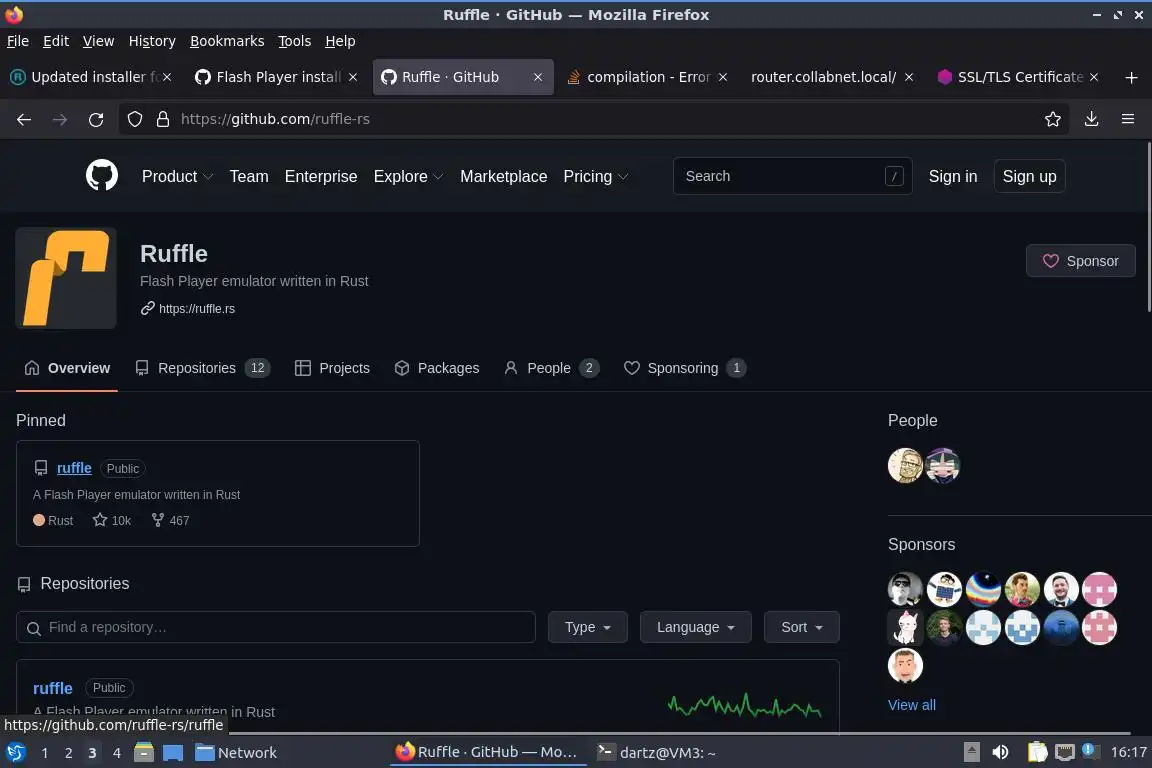The image size is (1152, 768).
Task: Click second avatar under People
Action: click(x=943, y=466)
